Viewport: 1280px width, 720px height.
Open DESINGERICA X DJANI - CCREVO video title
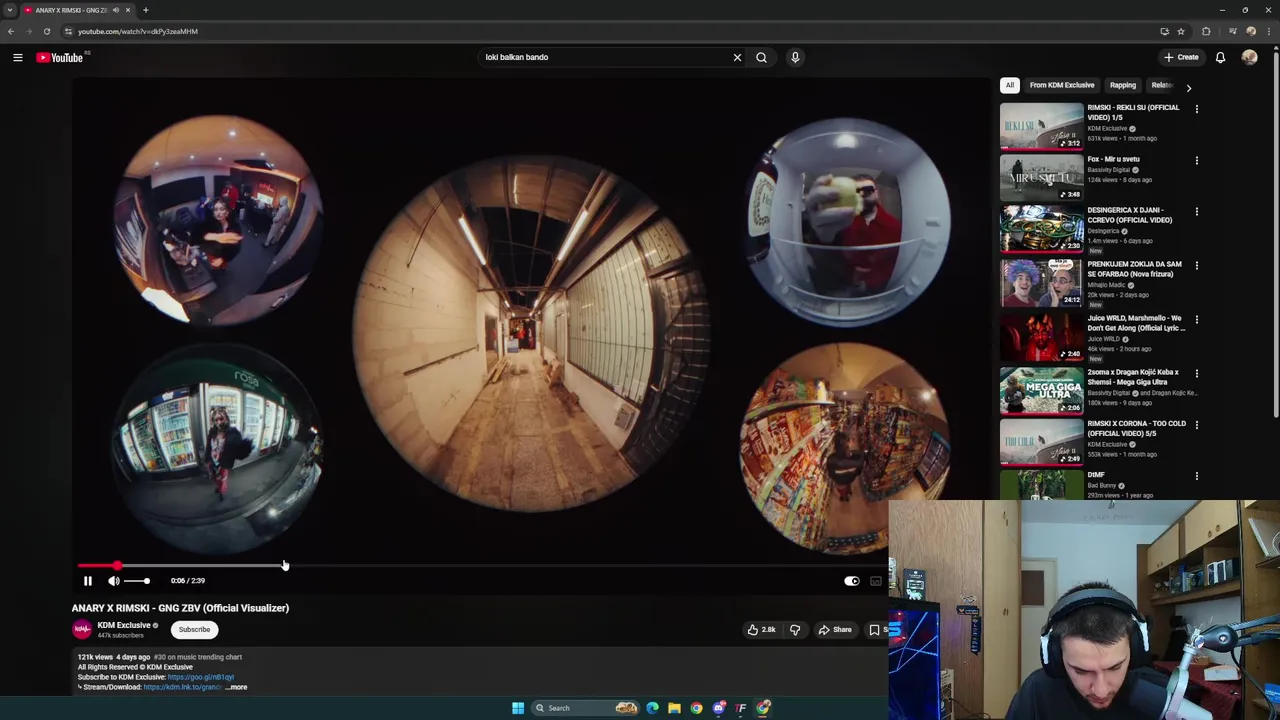click(x=1130, y=215)
